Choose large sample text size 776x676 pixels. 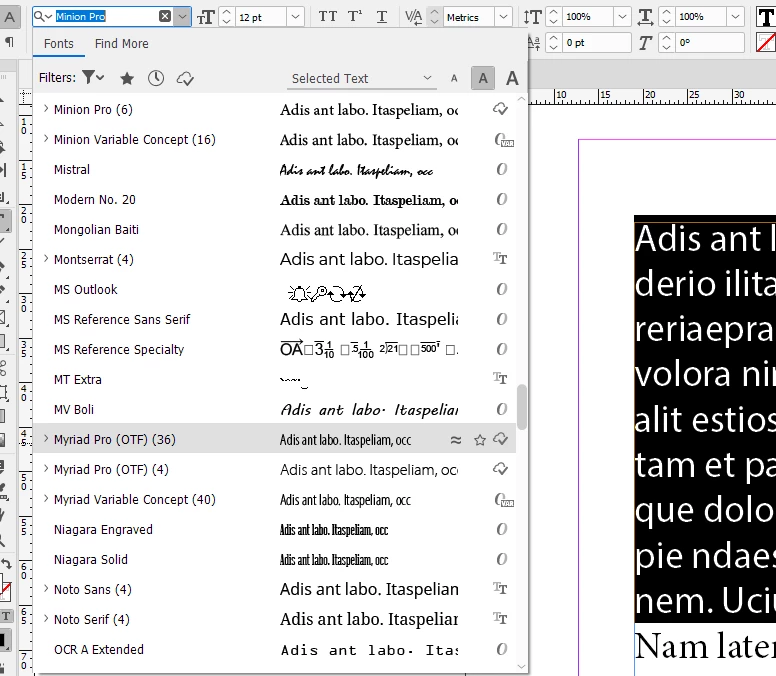513,78
